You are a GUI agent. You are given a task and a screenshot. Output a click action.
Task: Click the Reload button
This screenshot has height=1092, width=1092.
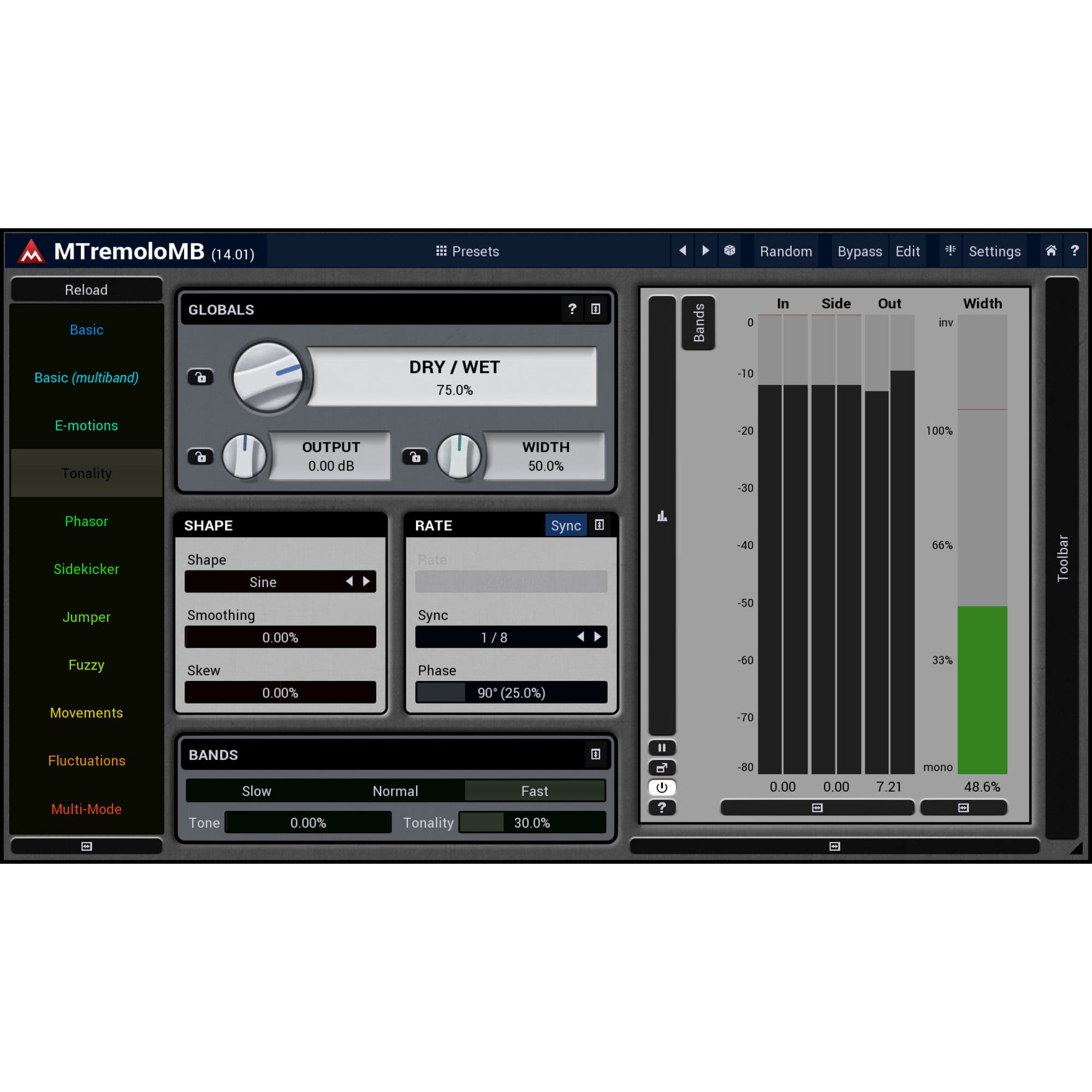(x=86, y=290)
